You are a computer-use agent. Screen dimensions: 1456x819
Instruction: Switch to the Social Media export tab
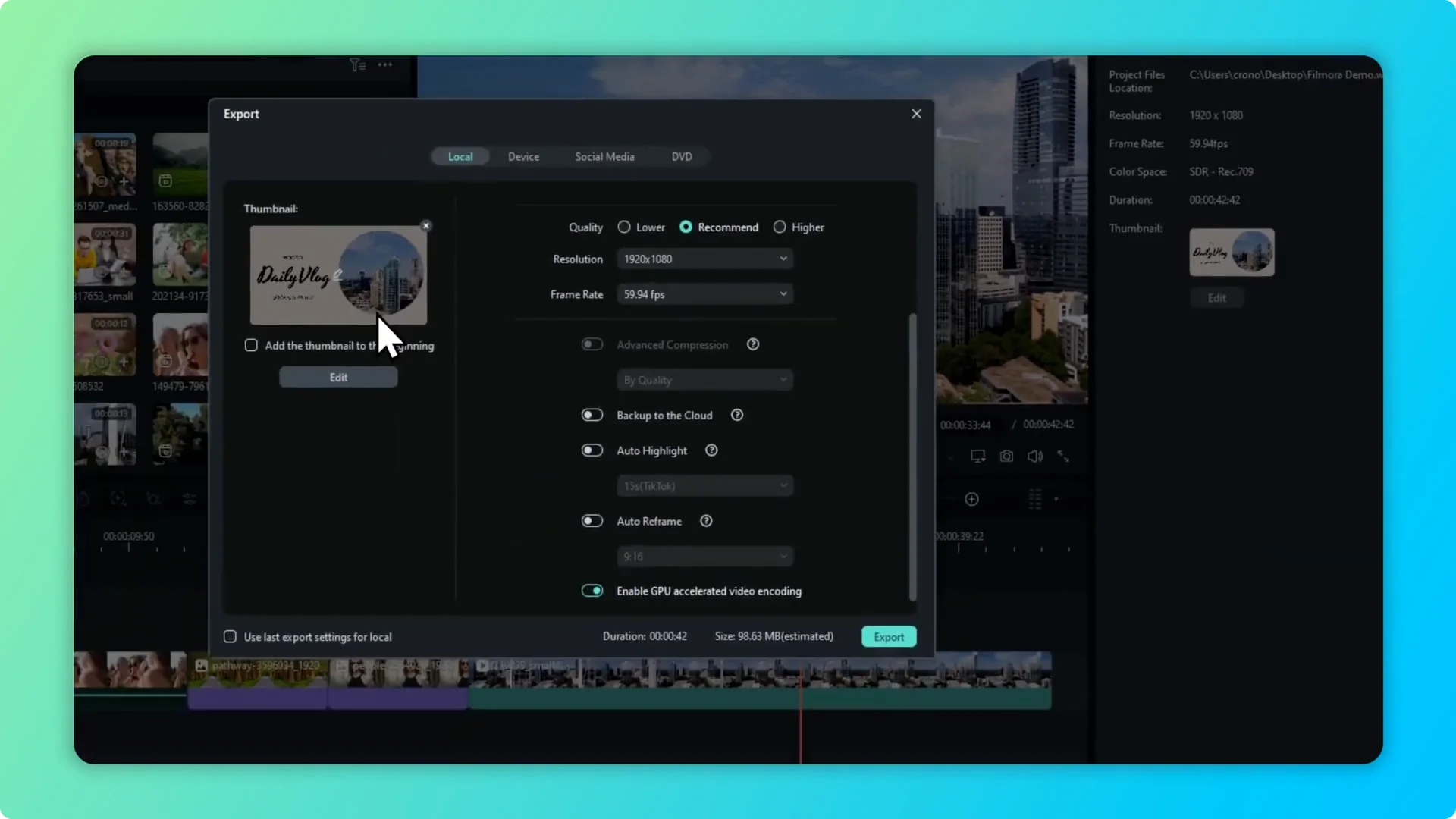pos(604,156)
